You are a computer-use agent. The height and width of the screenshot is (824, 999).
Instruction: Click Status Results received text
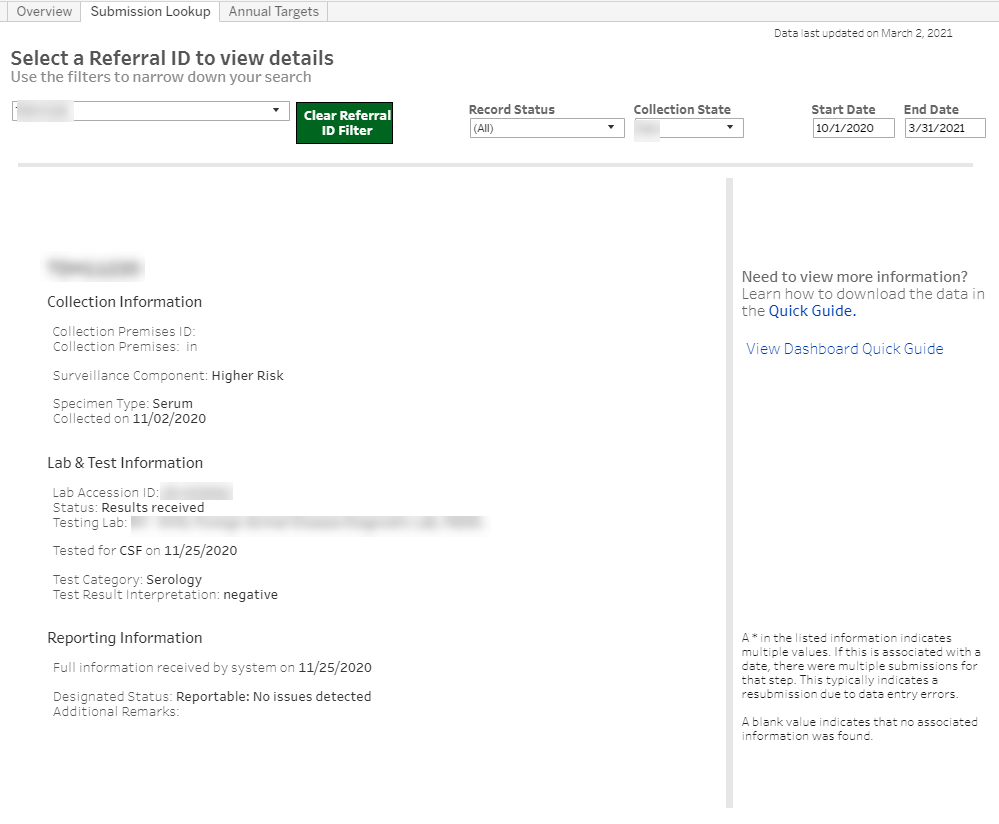128,508
